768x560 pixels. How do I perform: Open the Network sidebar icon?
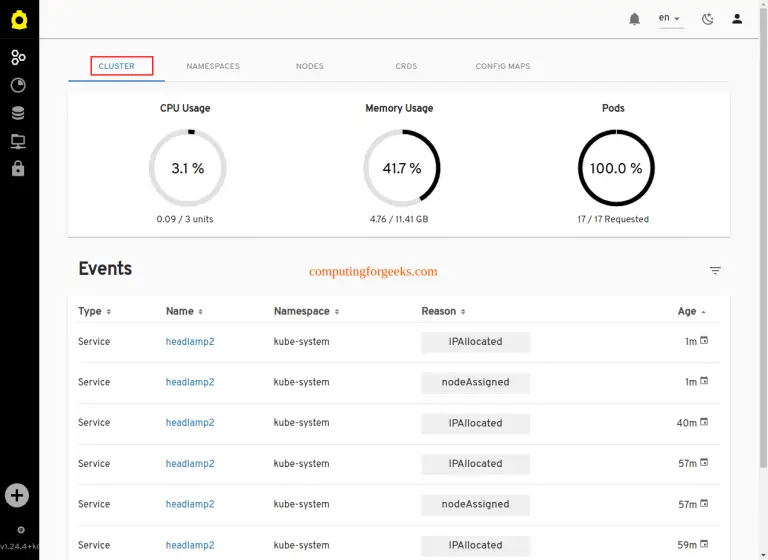tap(18, 141)
